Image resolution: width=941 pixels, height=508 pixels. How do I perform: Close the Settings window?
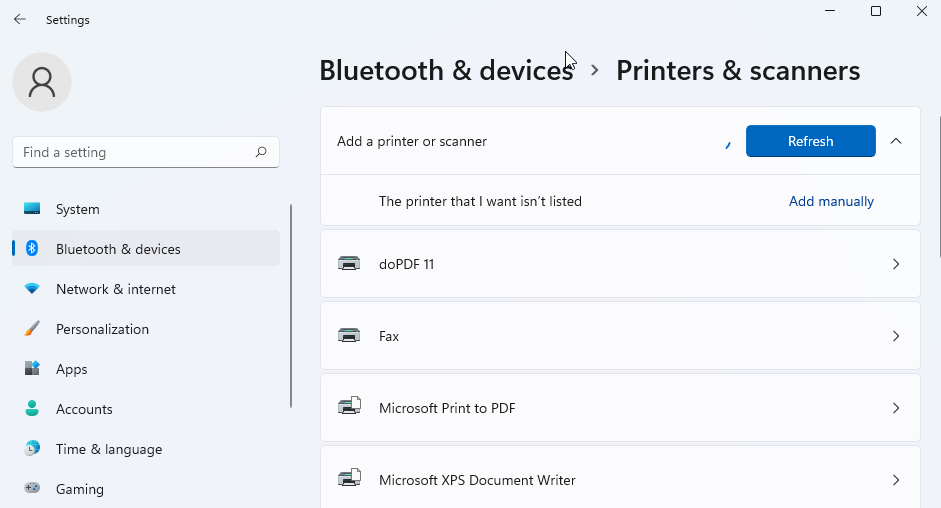click(x=922, y=11)
